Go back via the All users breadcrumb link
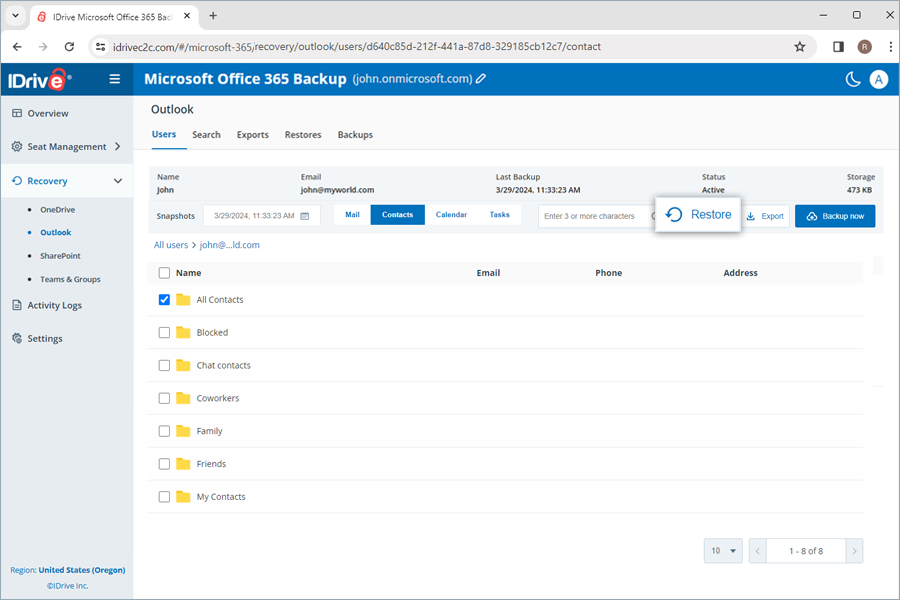Viewport: 900px width, 600px height. [170, 244]
